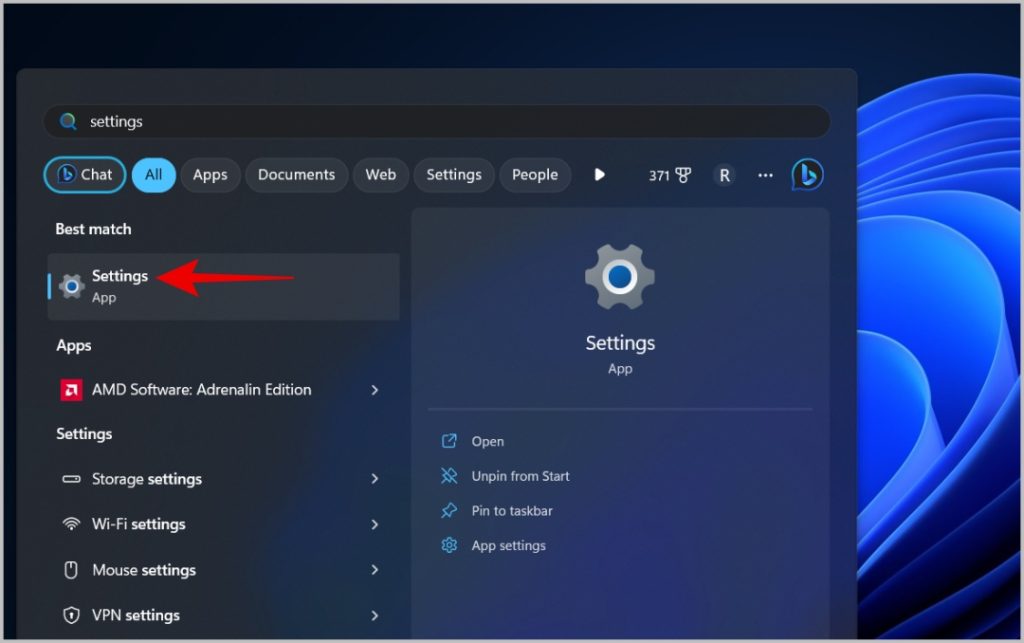Click the search magnifier icon
Viewport: 1024px width, 643px height.
pos(68,121)
